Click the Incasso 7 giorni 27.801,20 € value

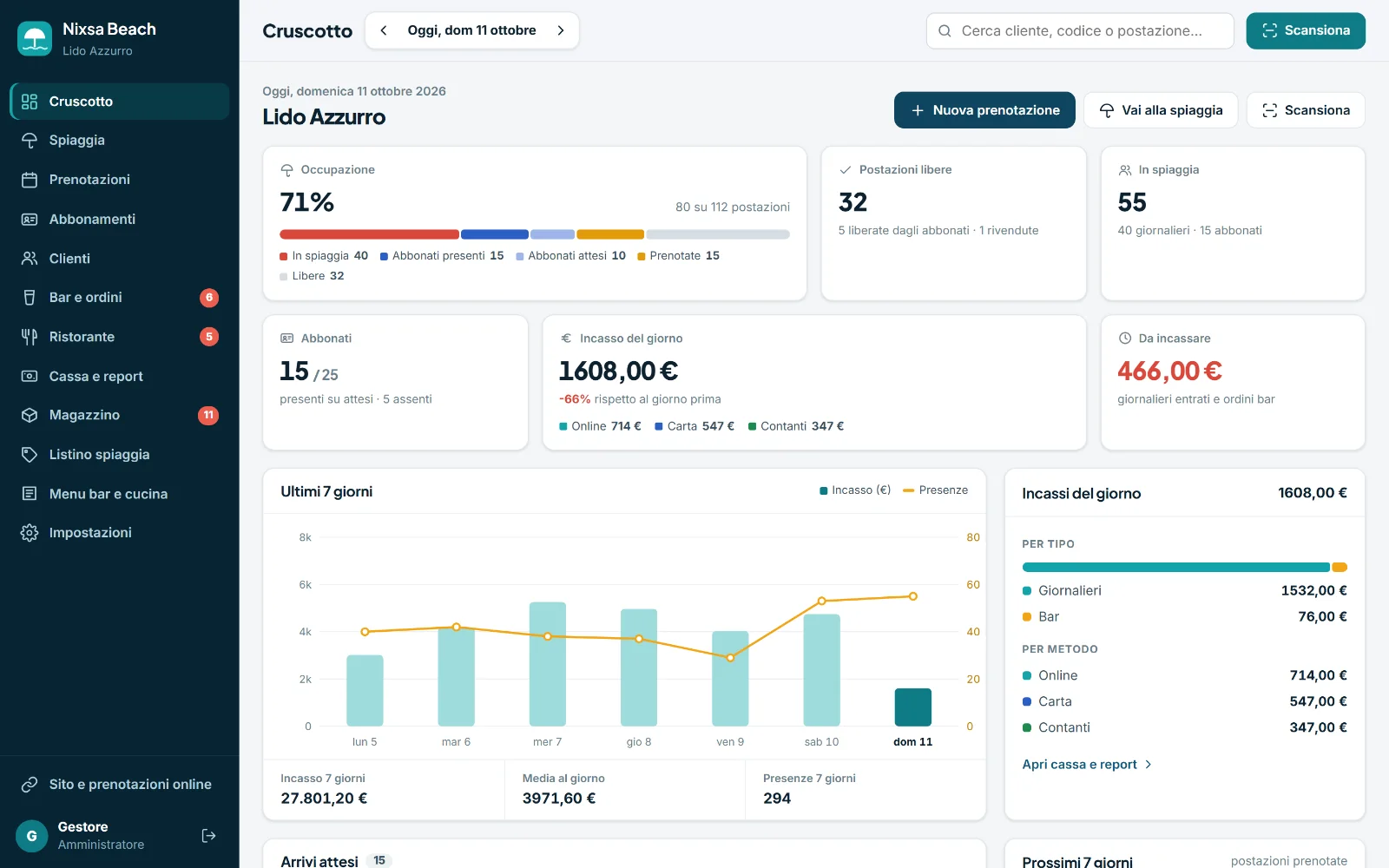(x=324, y=799)
